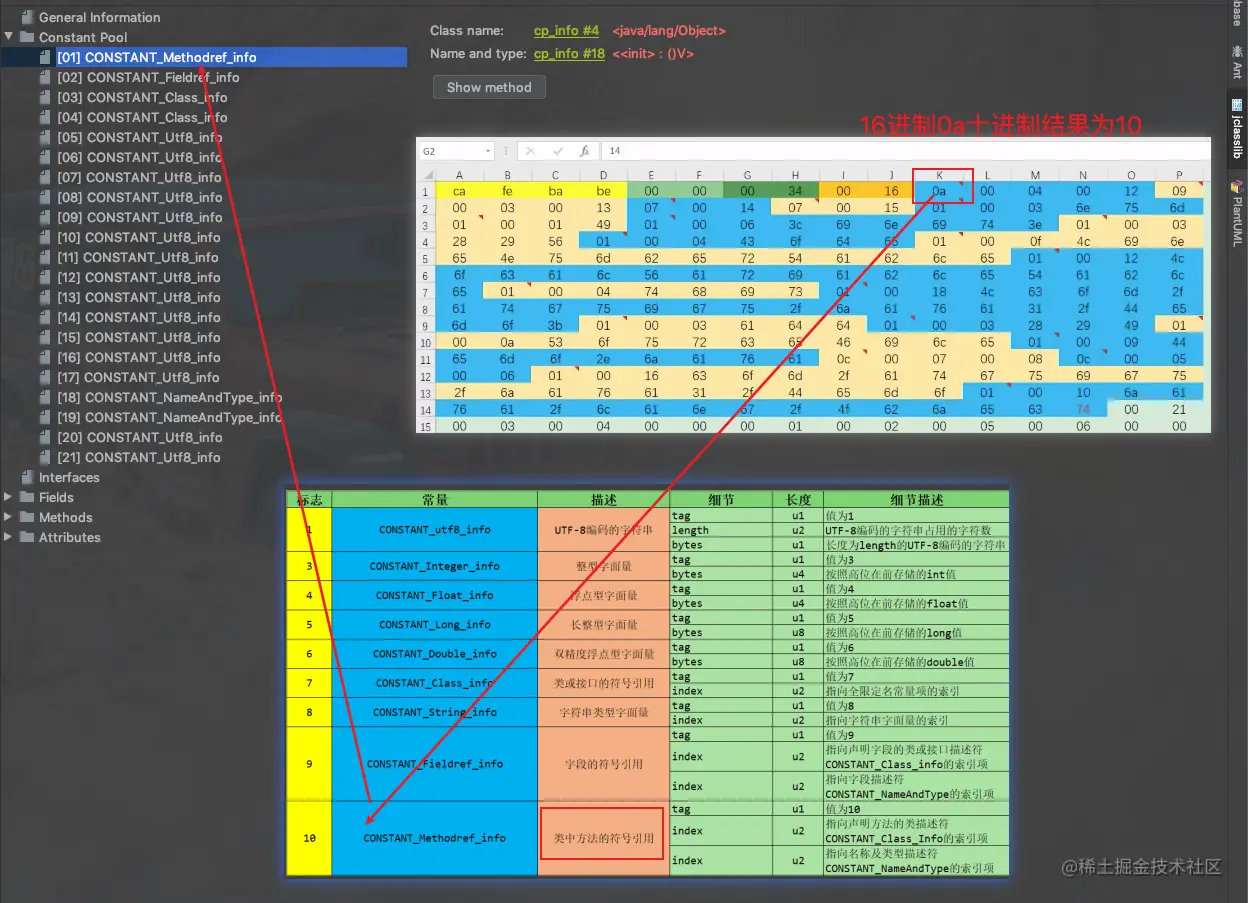Viewport: 1248px width, 903px height.
Task: Click file icon beside [01] CONSTANT_Methodref_info
Action: coord(44,57)
